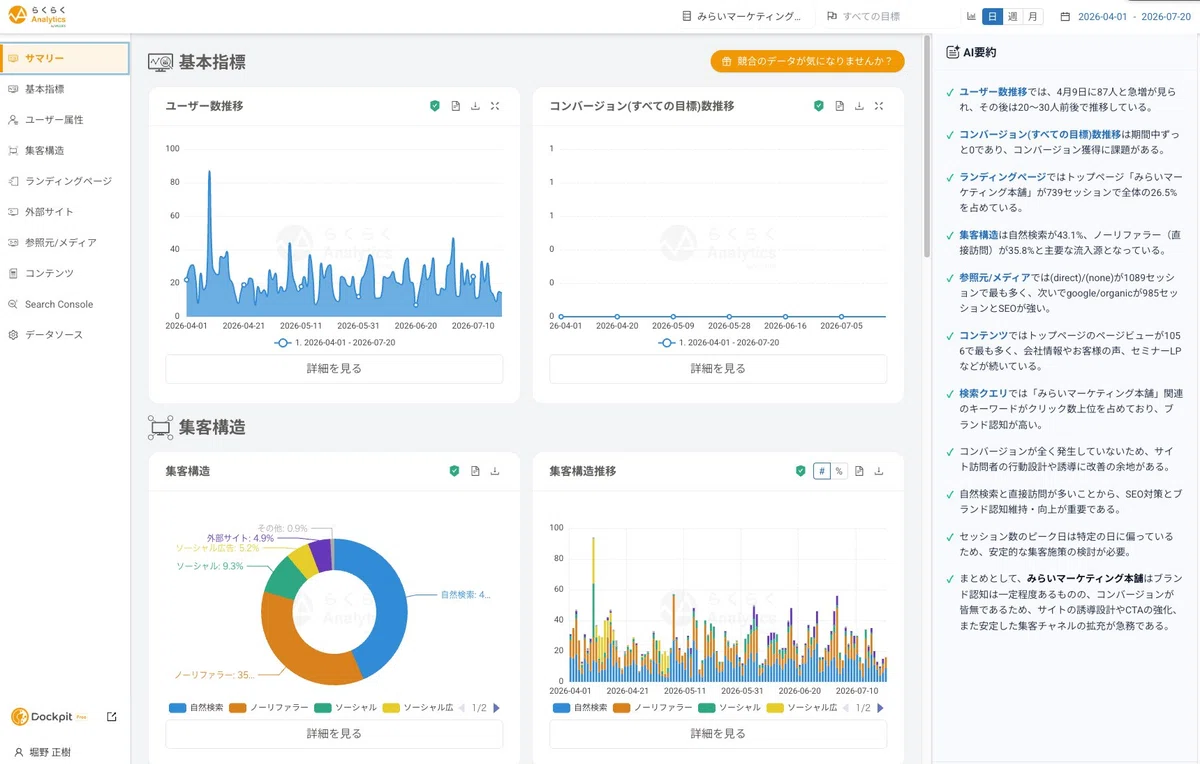This screenshot has width=1200, height=764.
Task: Switch granularity to 週 (weekly)
Action: 1012,16
